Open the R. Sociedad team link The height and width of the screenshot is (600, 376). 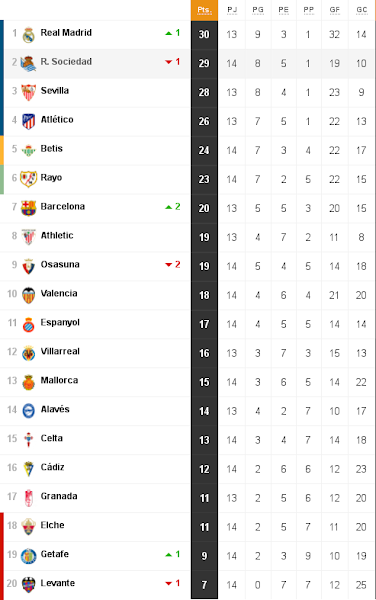pyautogui.click(x=66, y=62)
